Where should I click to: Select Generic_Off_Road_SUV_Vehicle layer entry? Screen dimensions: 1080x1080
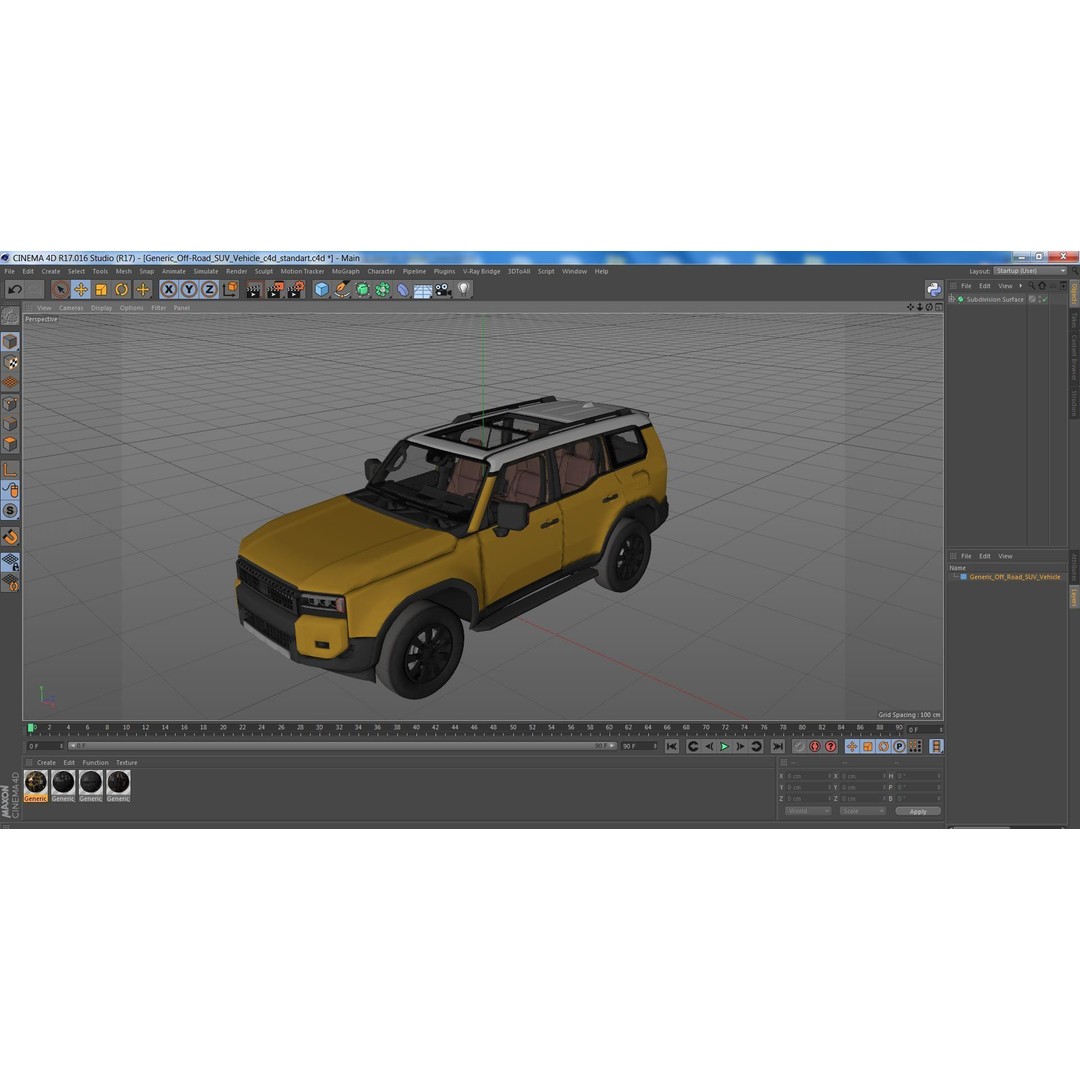click(x=1015, y=577)
